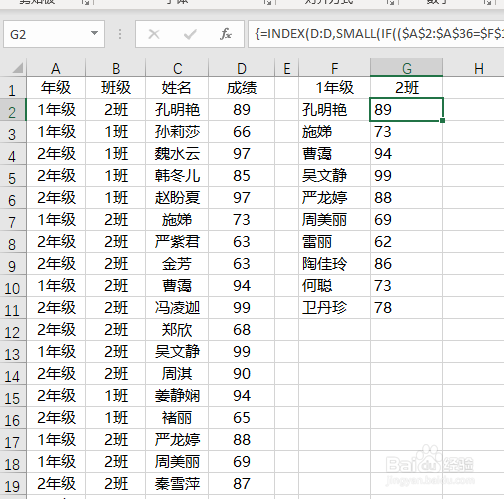Click cell C15 with 姜静娴
The height and width of the screenshot is (499, 504).
pyautogui.click(x=177, y=395)
